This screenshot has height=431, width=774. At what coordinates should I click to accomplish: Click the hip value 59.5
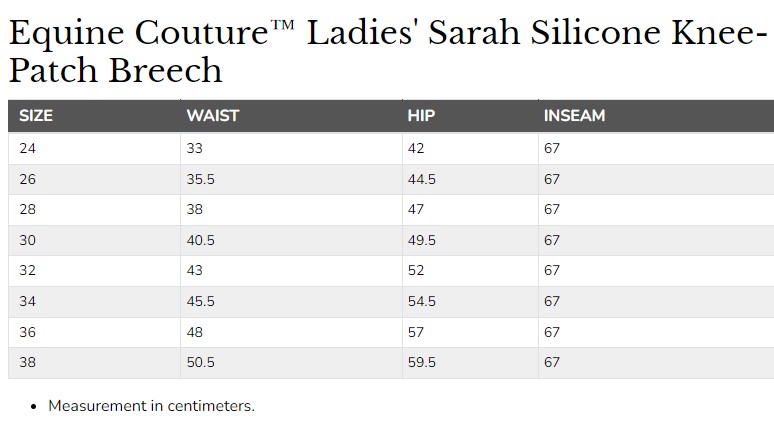click(422, 362)
